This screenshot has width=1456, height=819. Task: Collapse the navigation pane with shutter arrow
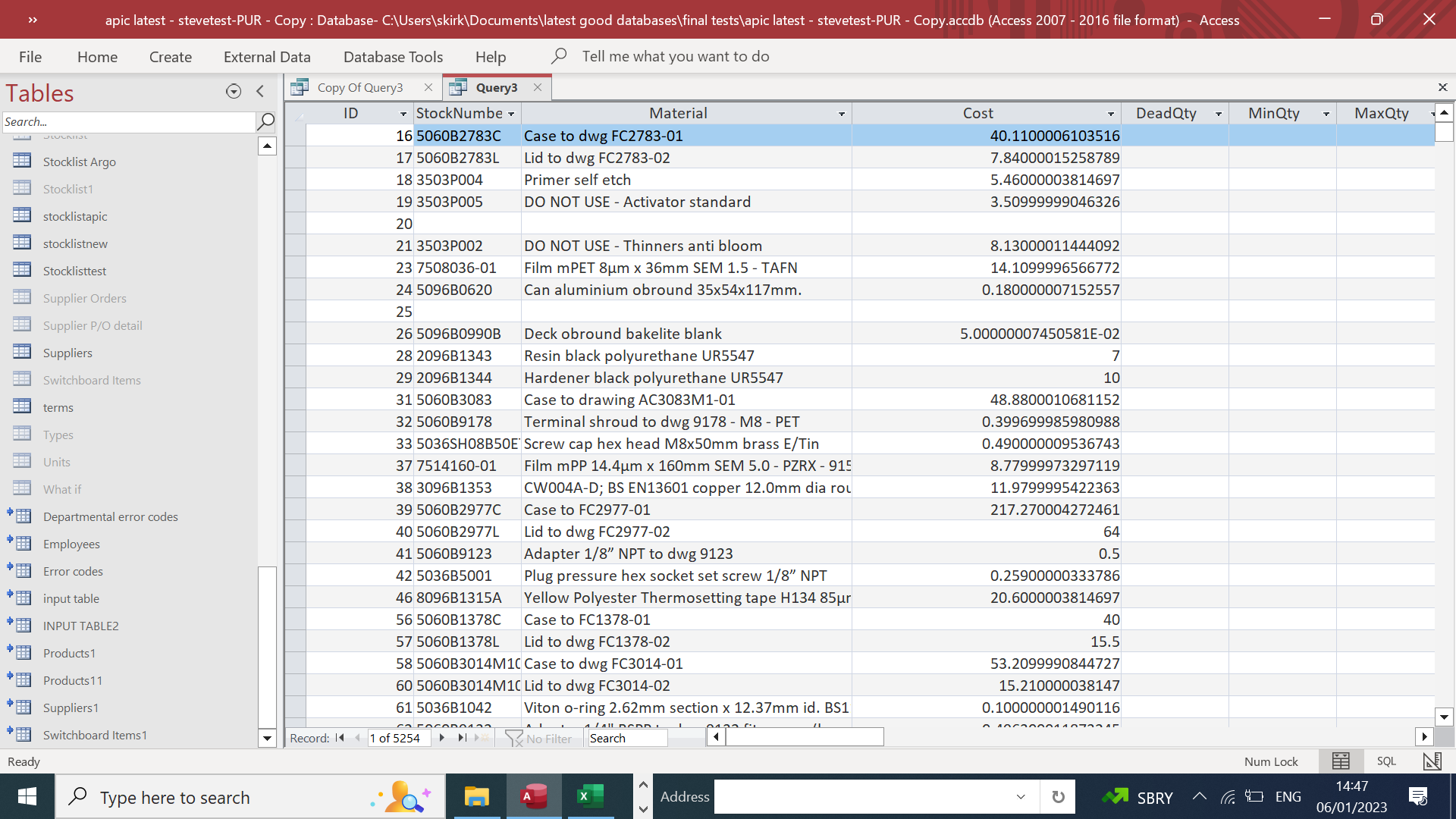coord(260,92)
